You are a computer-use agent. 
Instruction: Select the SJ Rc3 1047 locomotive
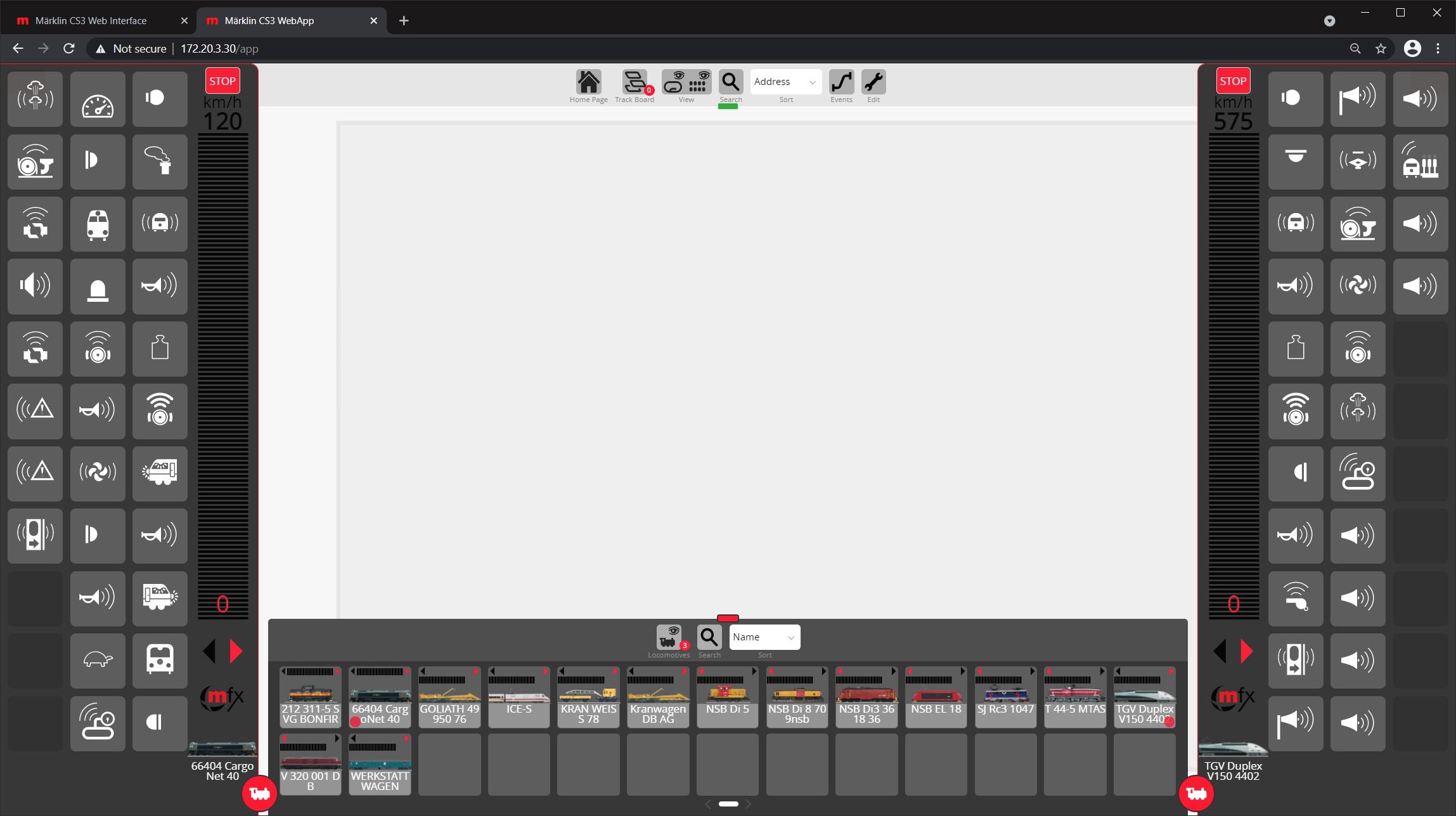(x=1005, y=697)
